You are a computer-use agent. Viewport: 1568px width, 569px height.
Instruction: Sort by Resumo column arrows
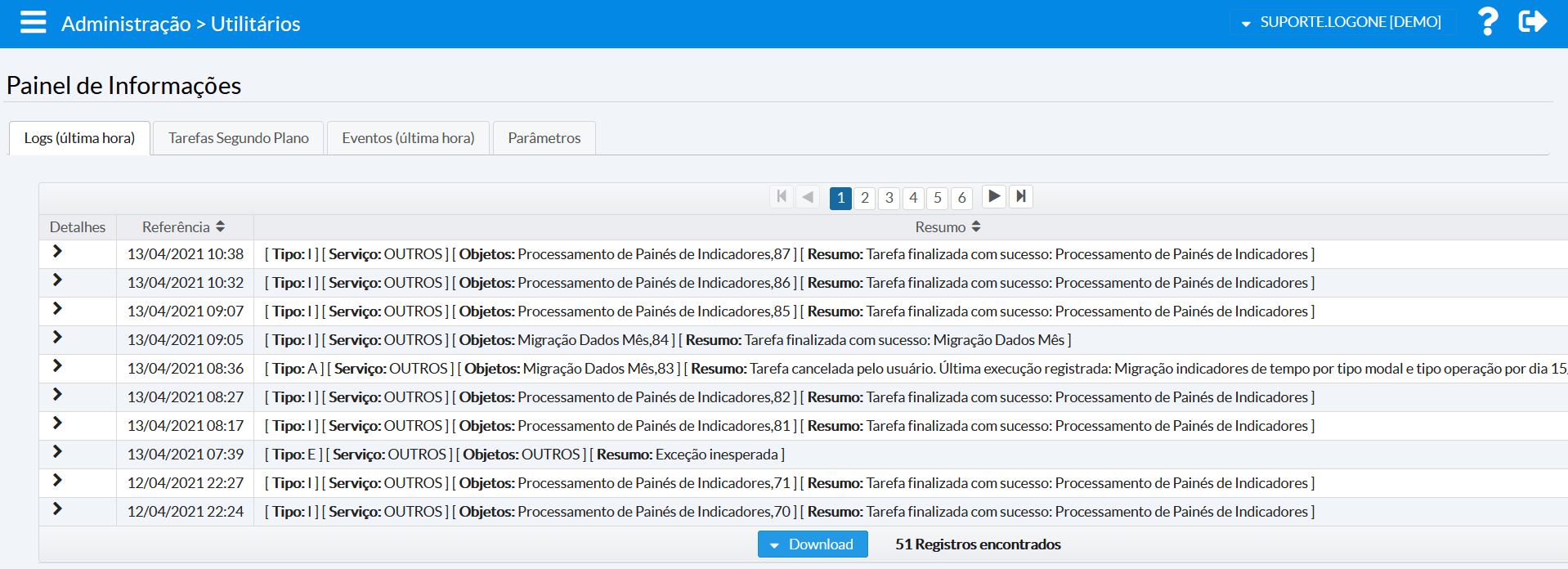[x=975, y=226]
